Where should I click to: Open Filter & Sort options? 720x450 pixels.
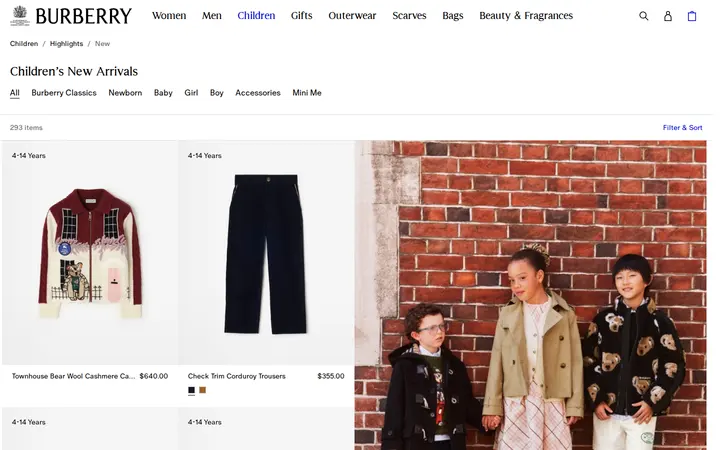coord(682,128)
